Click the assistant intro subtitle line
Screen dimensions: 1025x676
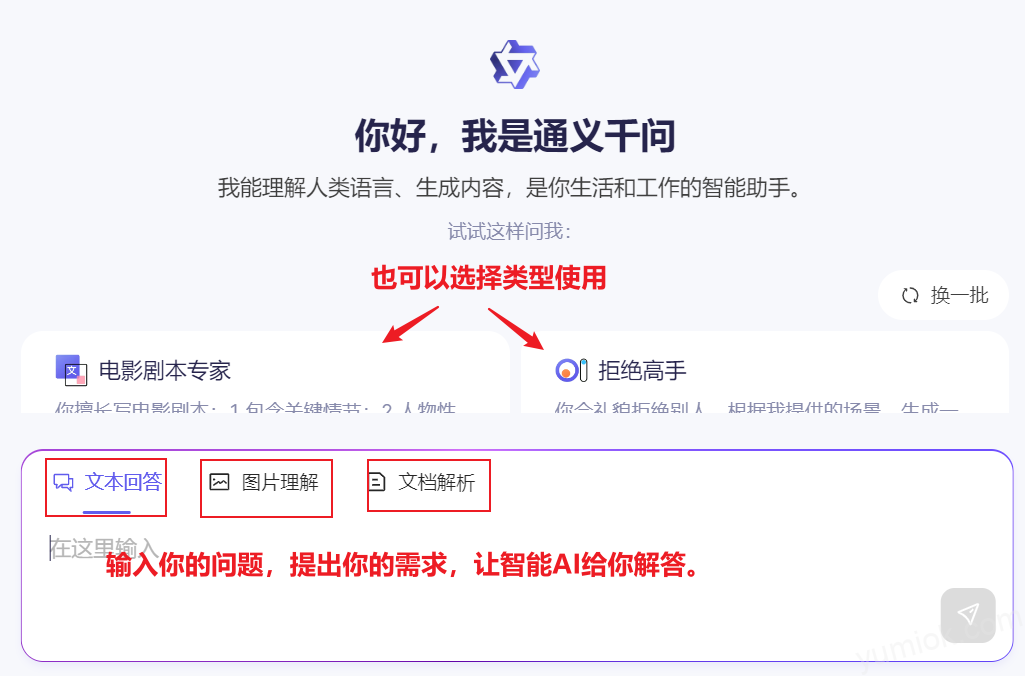click(x=509, y=188)
